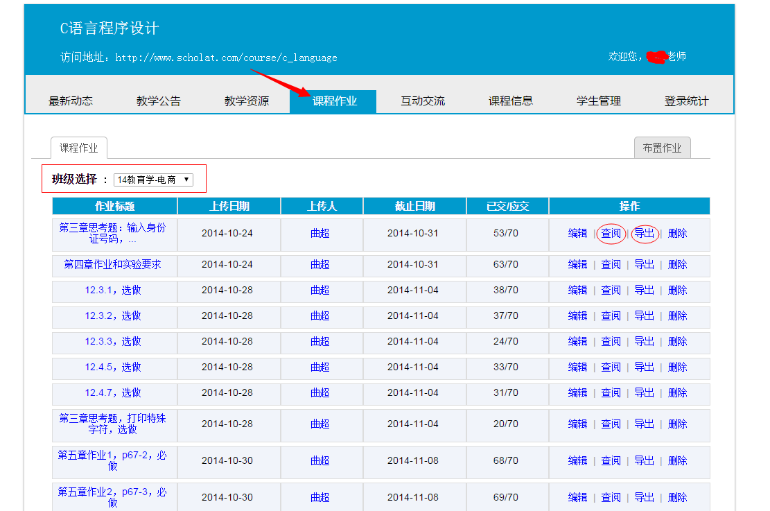
Task: Click 查阅 for 第五章作业2 row
Action: (x=611, y=497)
